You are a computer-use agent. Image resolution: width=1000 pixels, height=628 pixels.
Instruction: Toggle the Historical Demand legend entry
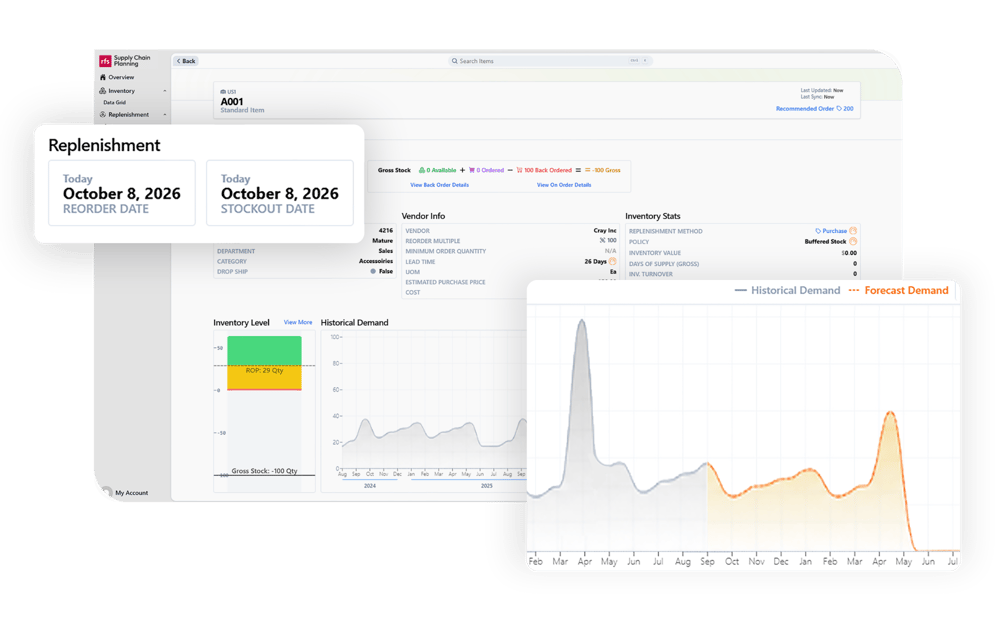coord(788,291)
